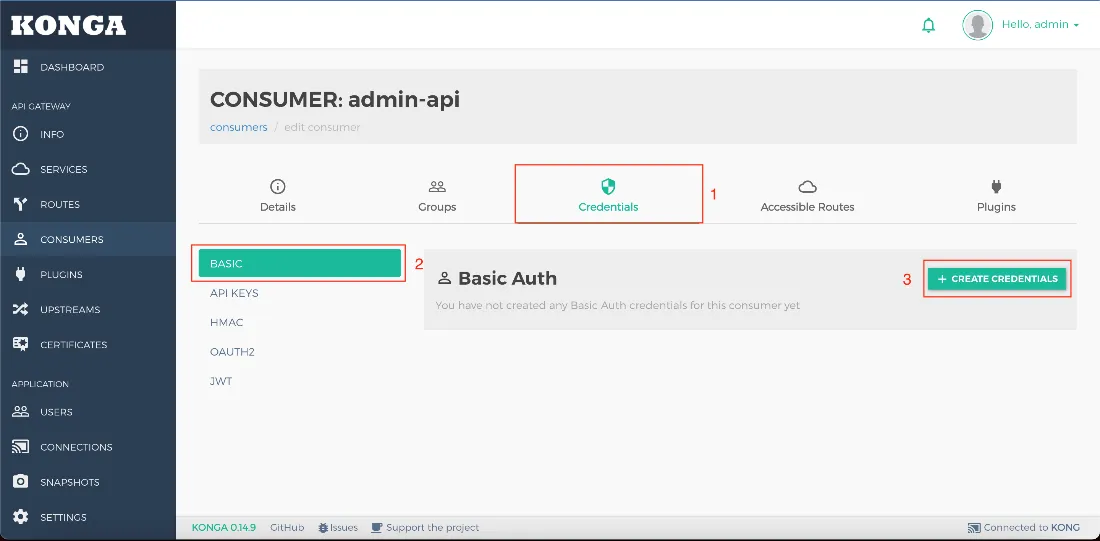
Task: Click the Dashboard grid icon in sidebar
Action: tap(20, 67)
